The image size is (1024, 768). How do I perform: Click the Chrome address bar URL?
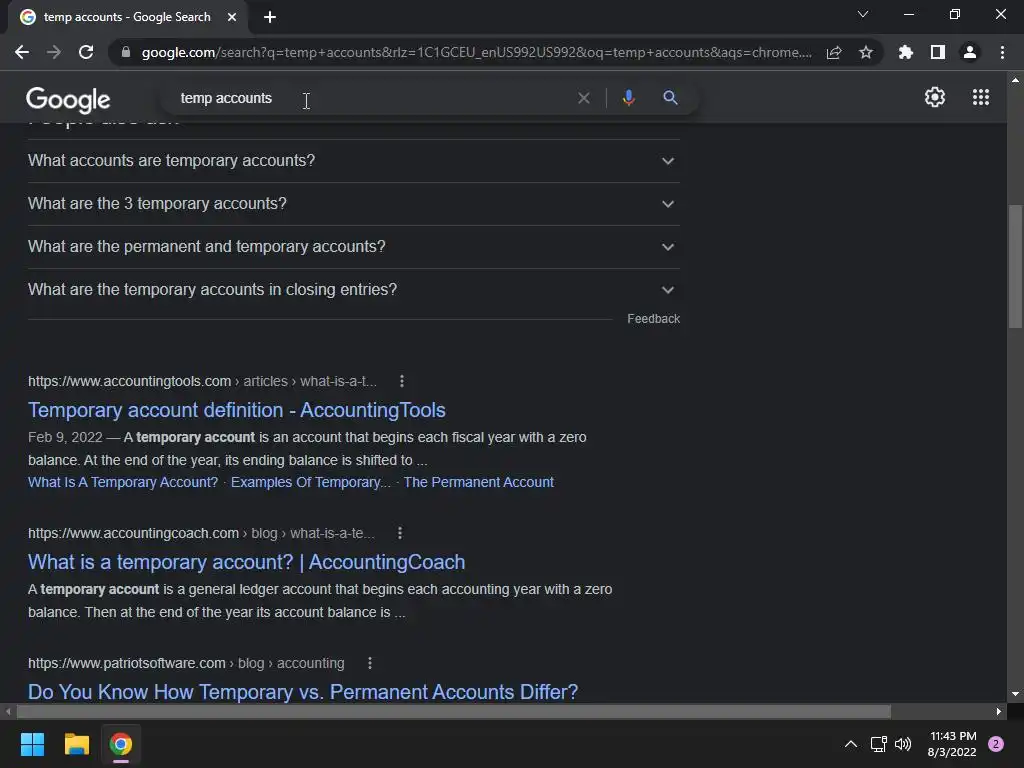[477, 52]
